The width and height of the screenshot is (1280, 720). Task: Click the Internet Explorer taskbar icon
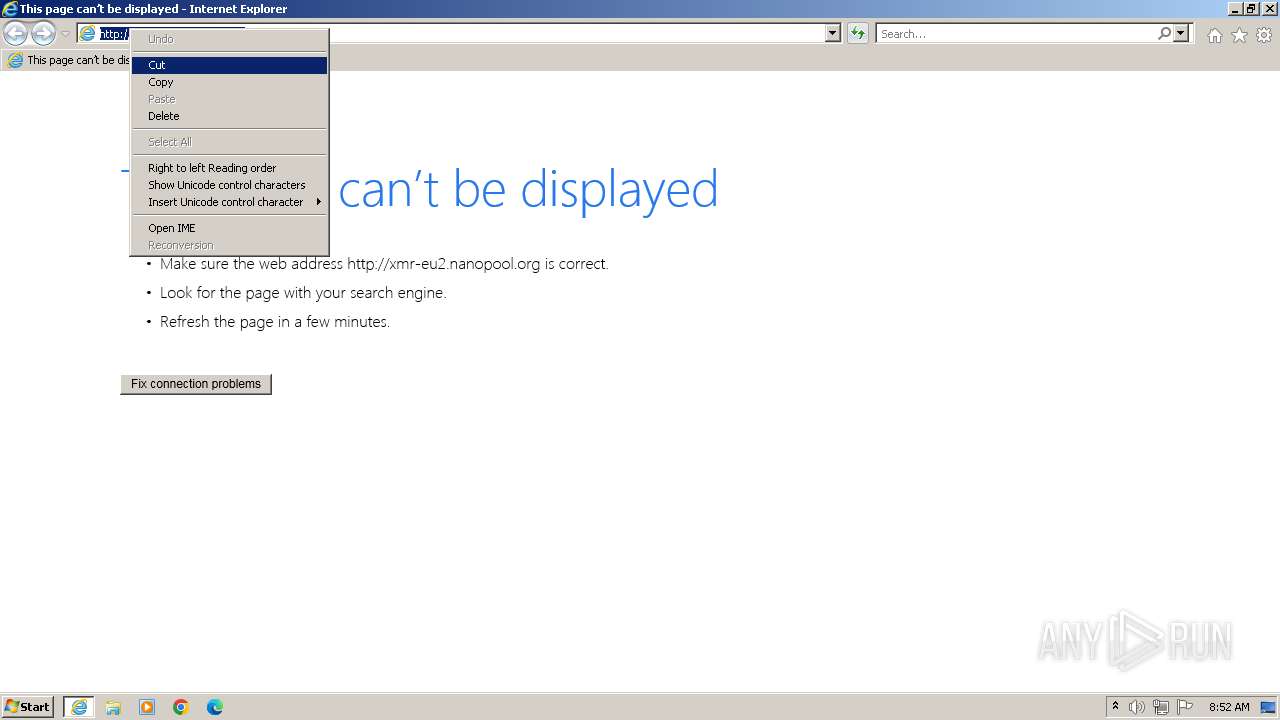[x=79, y=707]
